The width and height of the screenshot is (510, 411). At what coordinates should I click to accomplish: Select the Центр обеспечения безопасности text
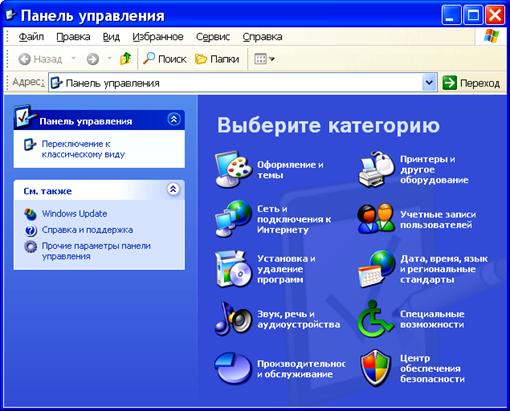coord(432,368)
